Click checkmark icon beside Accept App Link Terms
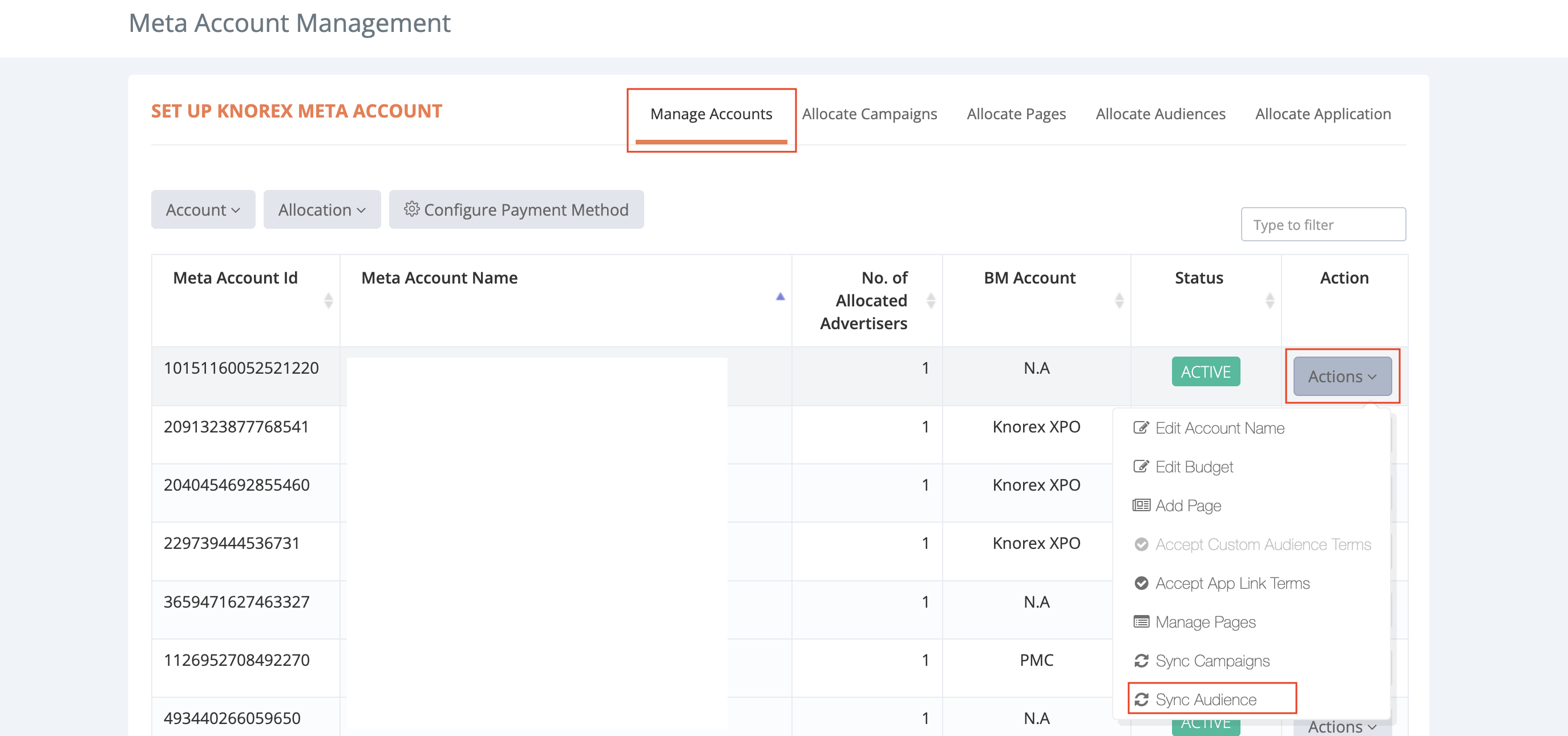 pos(1141,583)
